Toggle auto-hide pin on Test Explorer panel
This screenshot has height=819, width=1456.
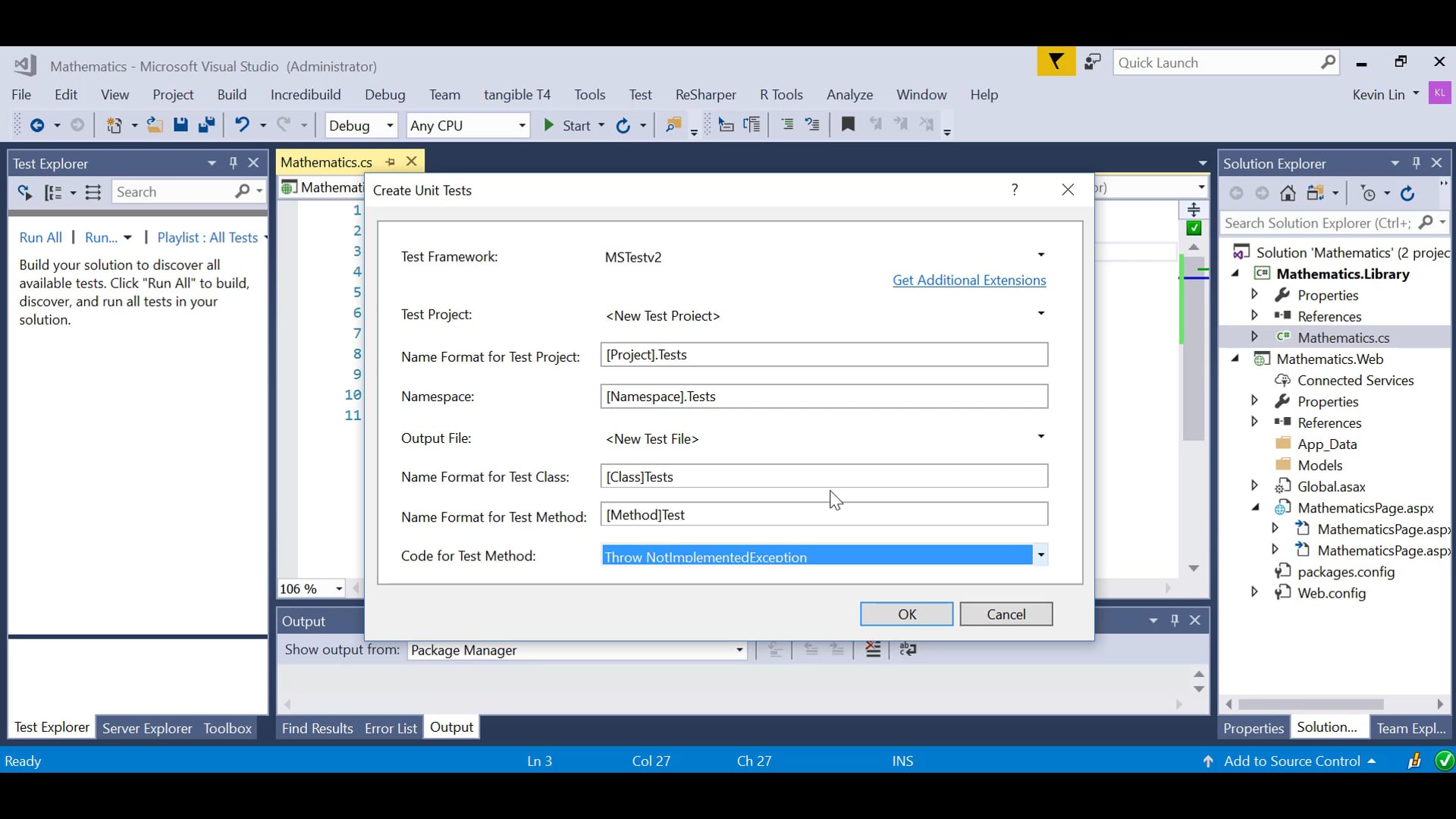[233, 163]
